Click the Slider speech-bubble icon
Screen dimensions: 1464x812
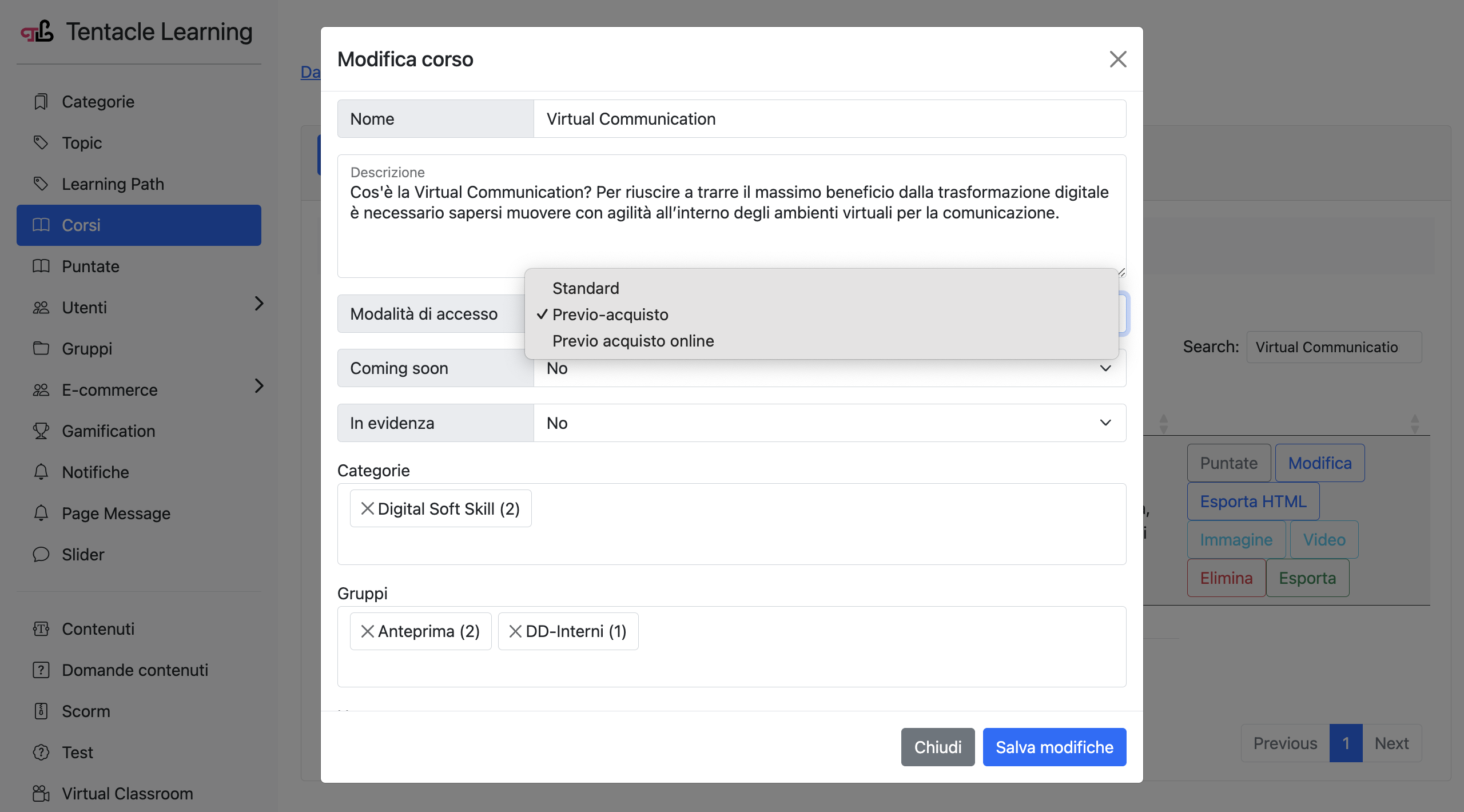(x=41, y=554)
